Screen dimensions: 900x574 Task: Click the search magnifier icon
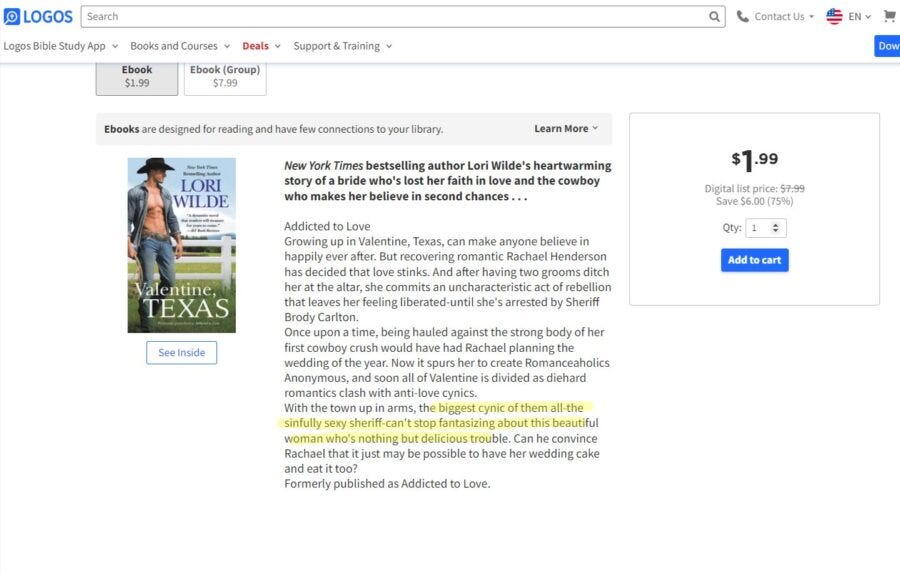click(714, 17)
